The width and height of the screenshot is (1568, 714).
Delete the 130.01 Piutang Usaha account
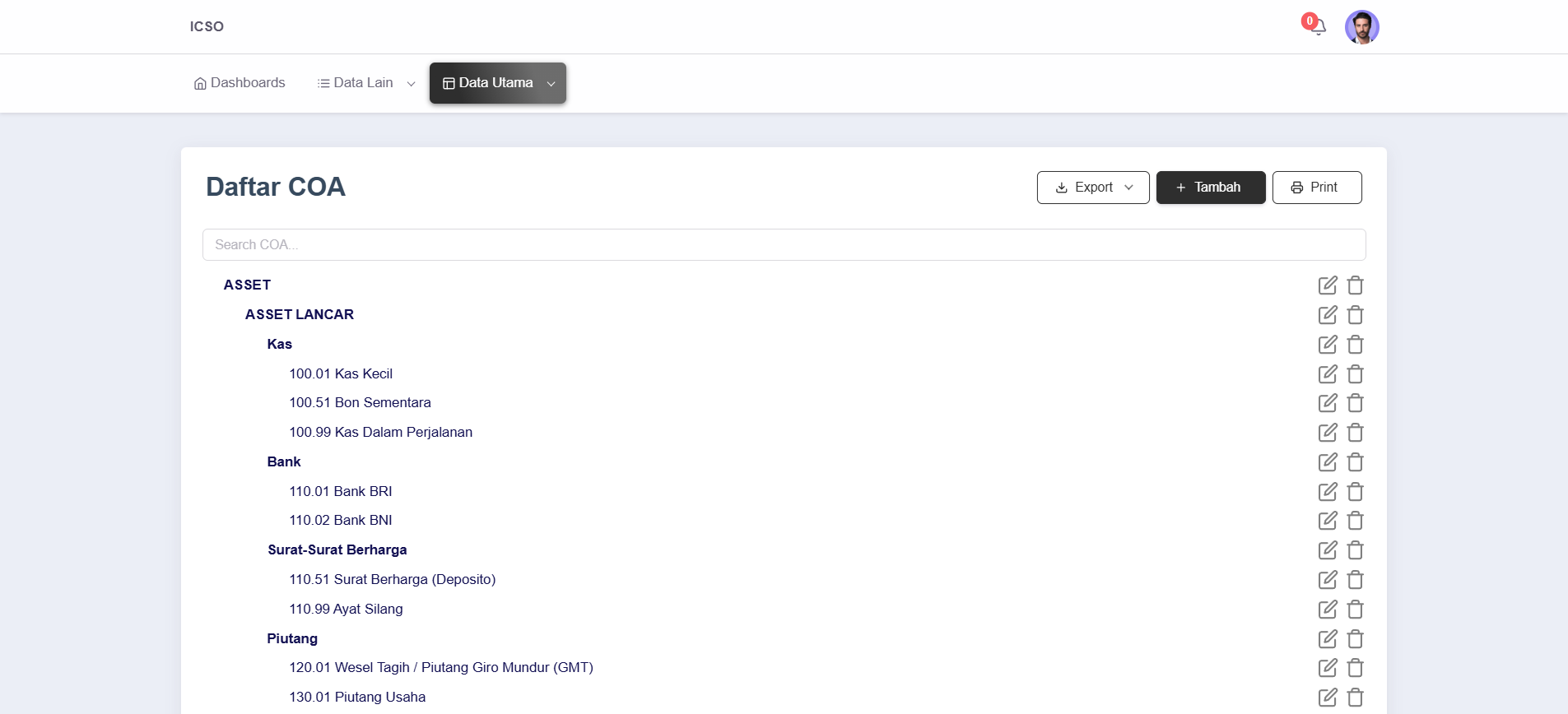pyautogui.click(x=1355, y=698)
